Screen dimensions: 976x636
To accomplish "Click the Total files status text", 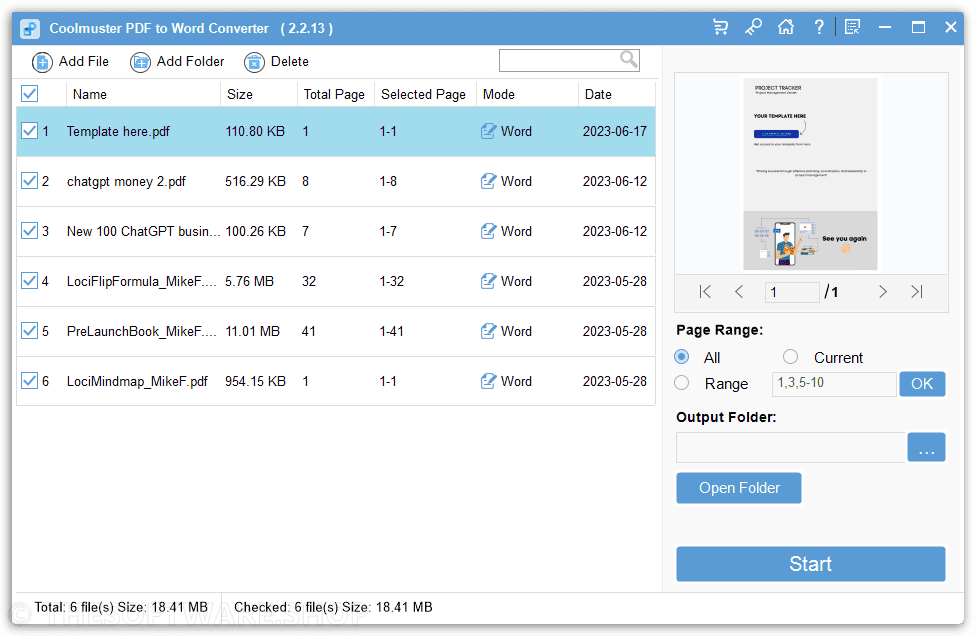I will 121,607.
